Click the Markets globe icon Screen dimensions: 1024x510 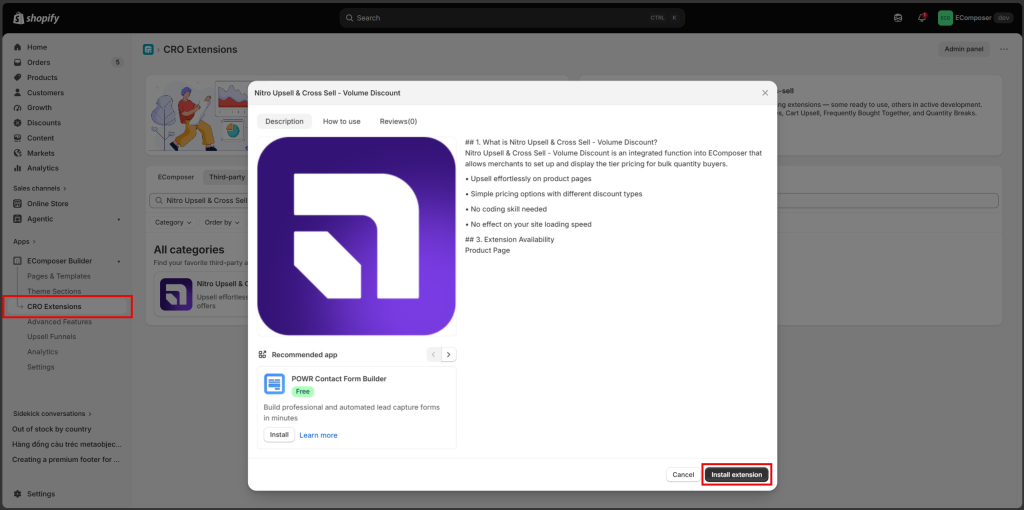point(18,153)
